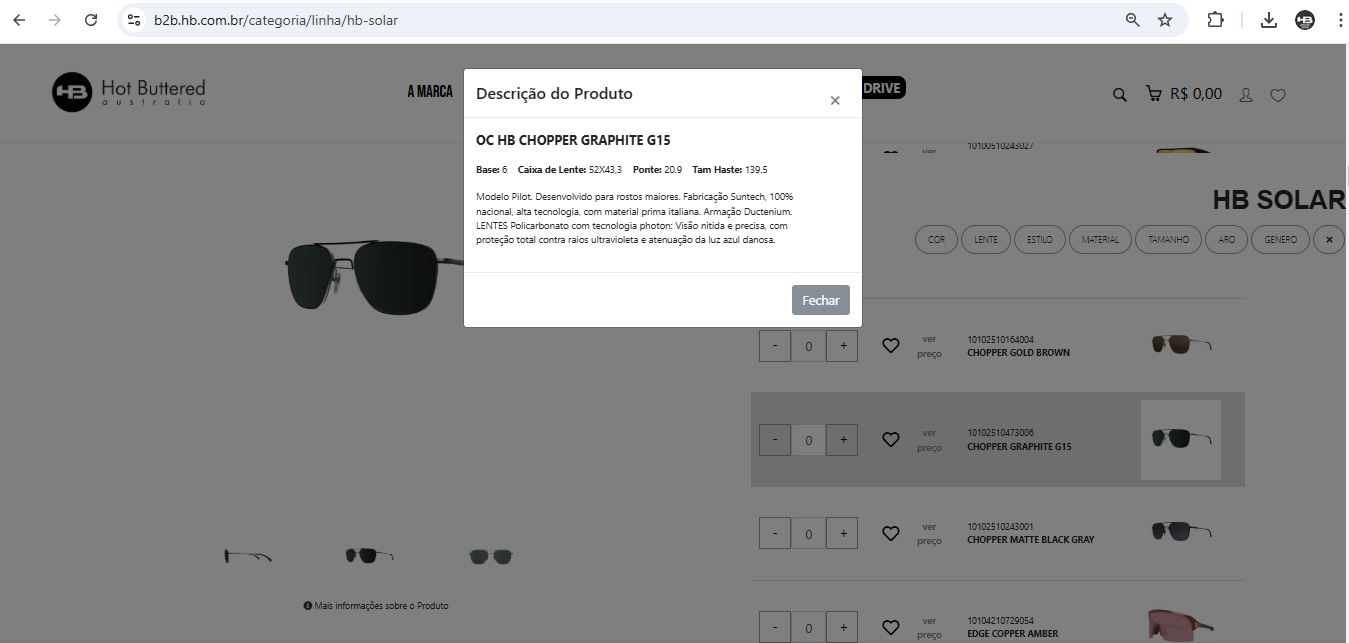Open the Edge Copper Amber thumbnail
This screenshot has width=1349, height=643.
1181,624
